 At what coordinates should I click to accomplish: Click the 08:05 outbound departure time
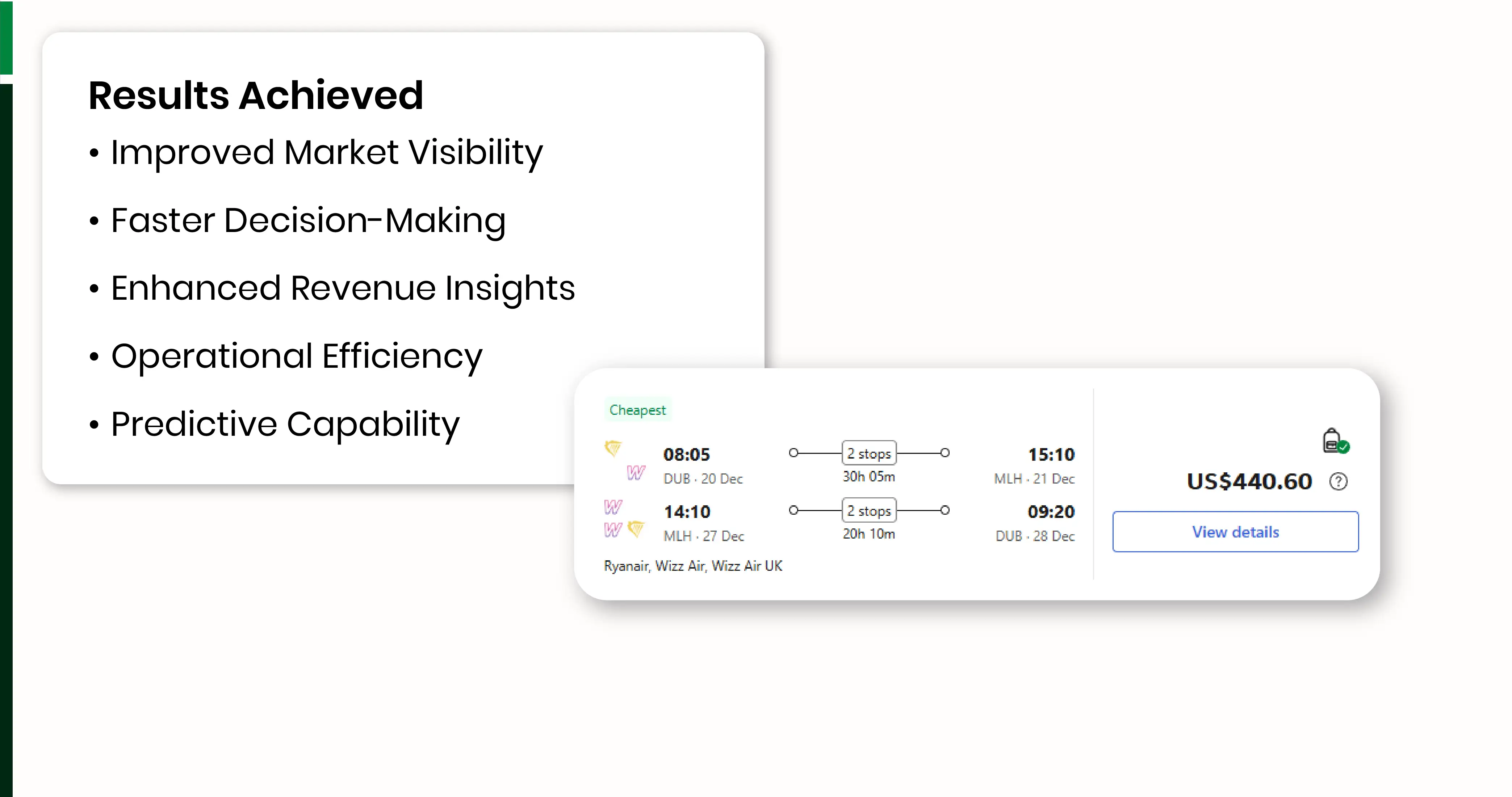click(x=686, y=455)
